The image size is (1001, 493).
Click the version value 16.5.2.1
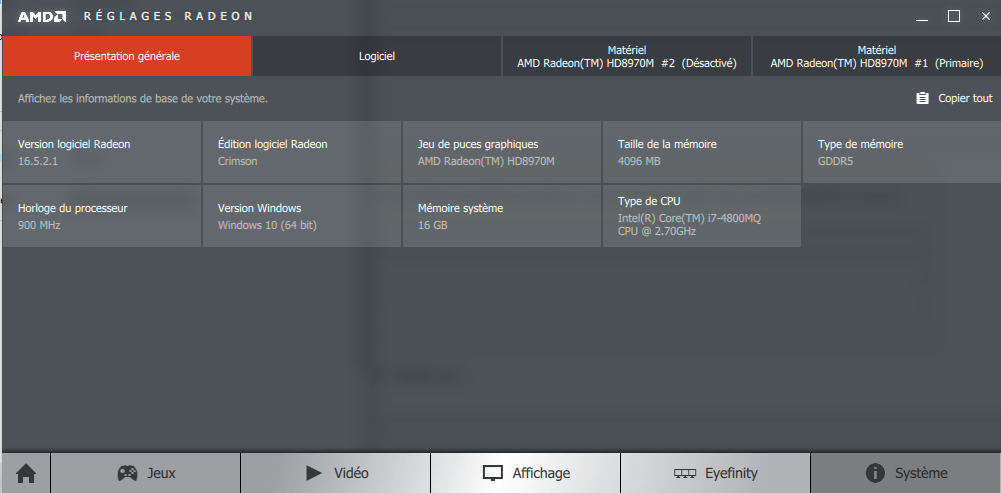pyautogui.click(x=38, y=162)
